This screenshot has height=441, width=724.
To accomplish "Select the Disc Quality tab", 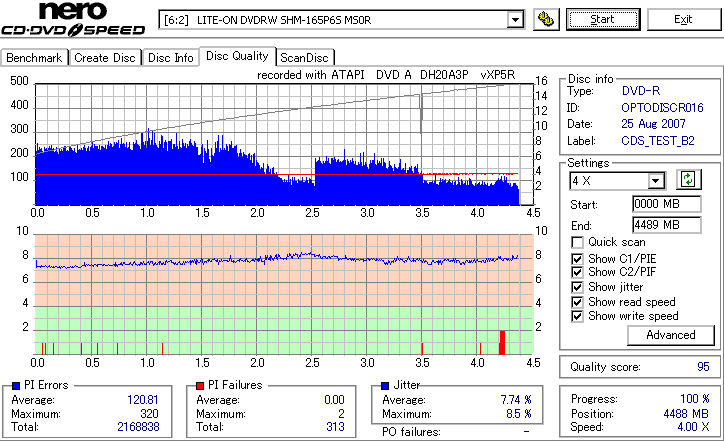I will click(237, 56).
